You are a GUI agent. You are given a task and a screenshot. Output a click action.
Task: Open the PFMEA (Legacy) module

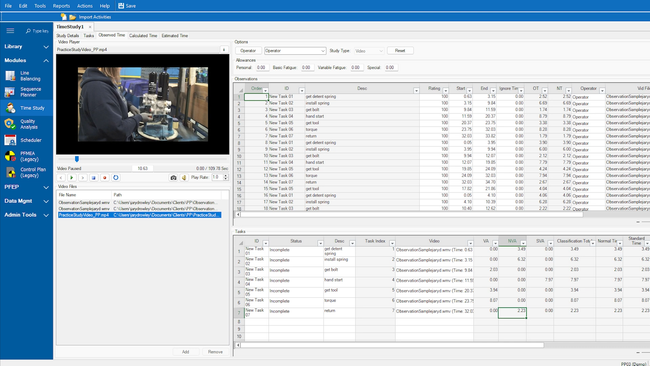27,156
